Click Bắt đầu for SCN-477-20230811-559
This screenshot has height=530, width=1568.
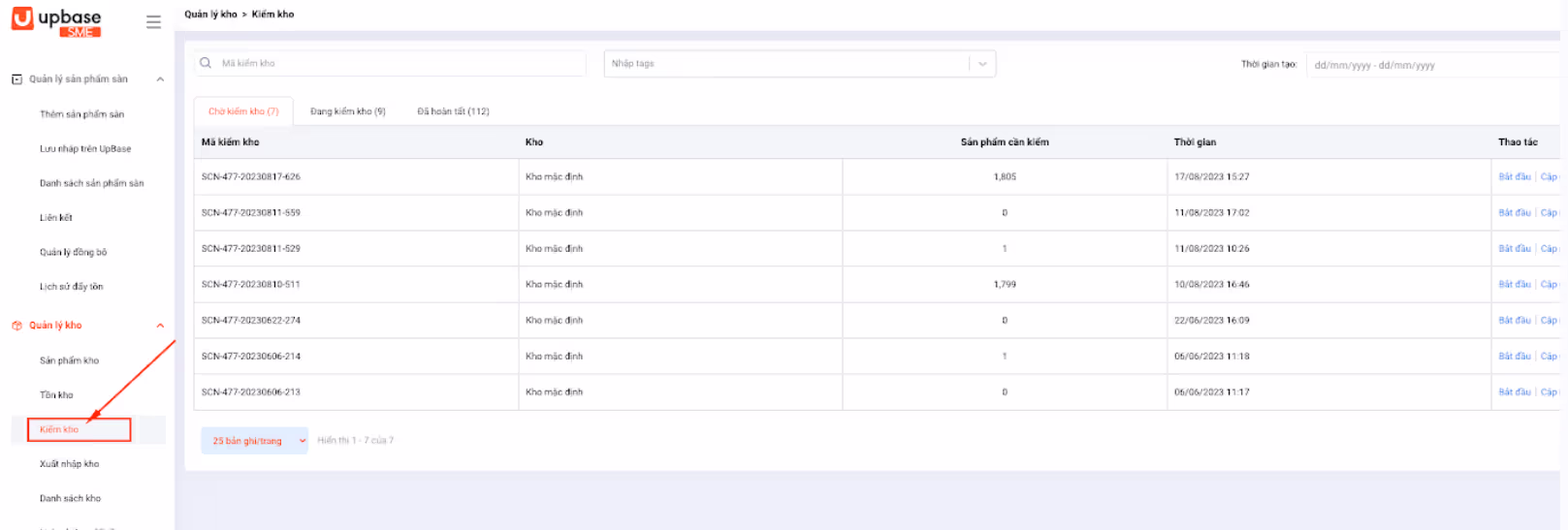[x=1515, y=213]
